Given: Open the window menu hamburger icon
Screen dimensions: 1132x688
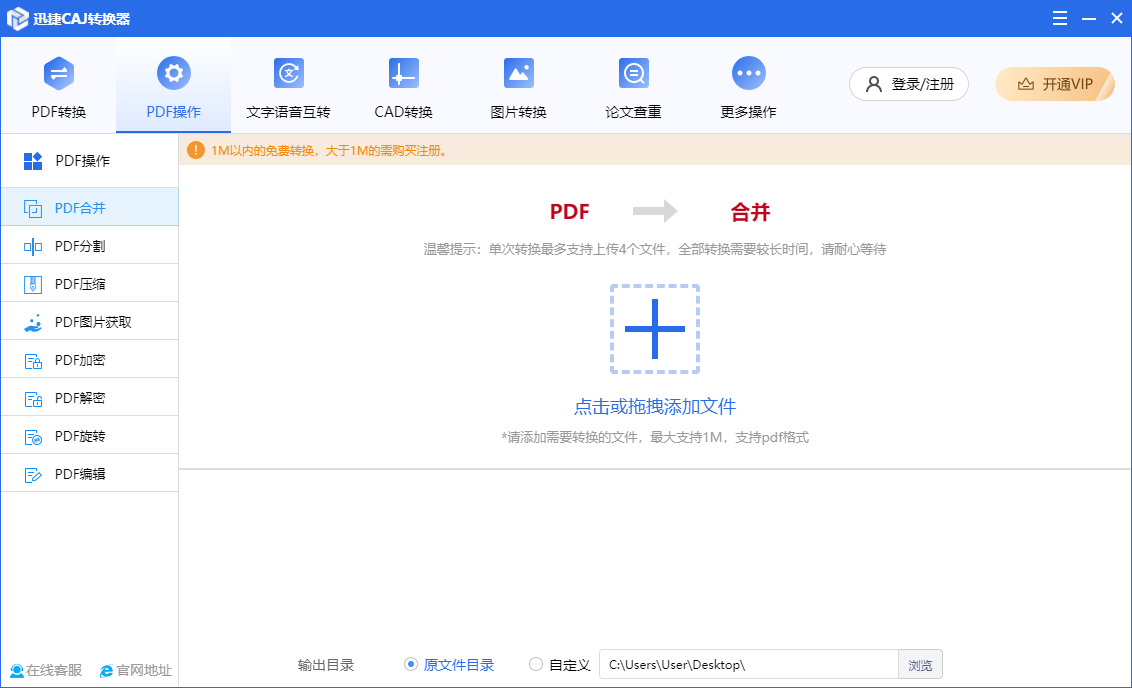Looking at the screenshot, I should (1060, 18).
